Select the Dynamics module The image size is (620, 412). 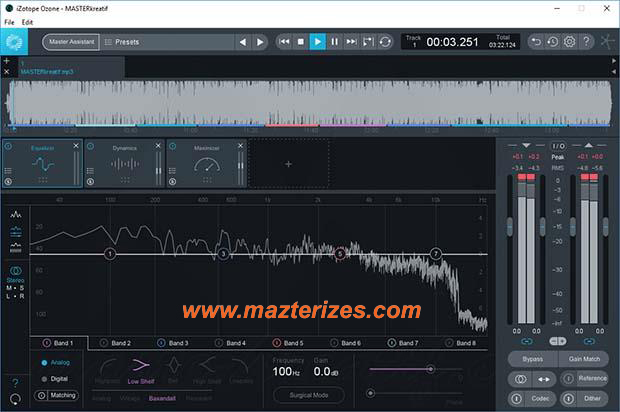pos(125,163)
